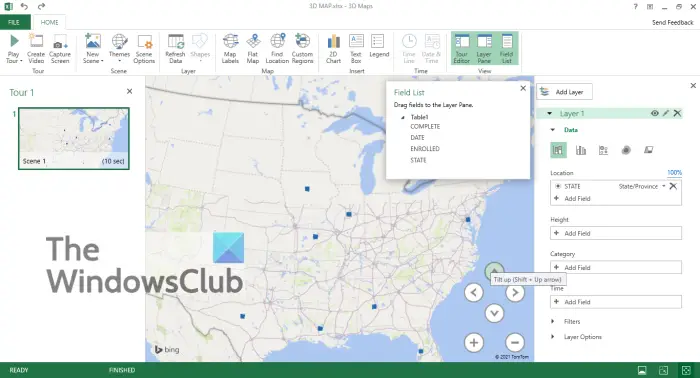Add Field under Height
This screenshot has height=378, width=700.
[x=616, y=233]
